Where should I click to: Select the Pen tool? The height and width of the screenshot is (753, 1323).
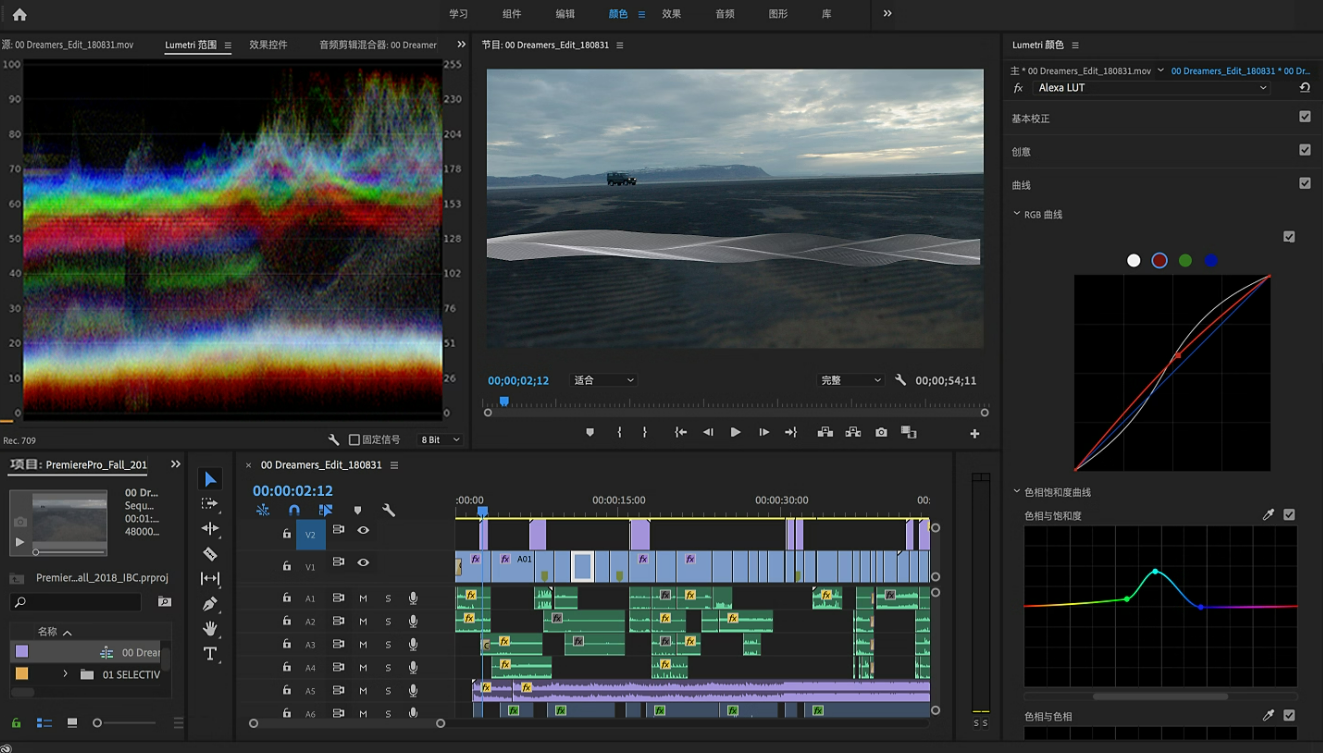click(x=210, y=604)
